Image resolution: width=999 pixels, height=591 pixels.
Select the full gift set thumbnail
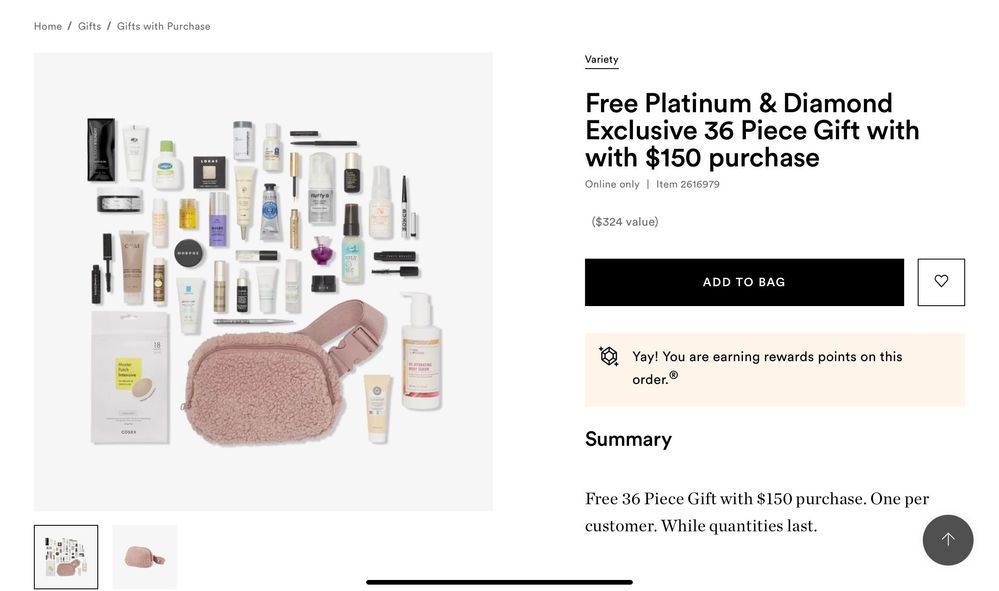pyautogui.click(x=66, y=557)
